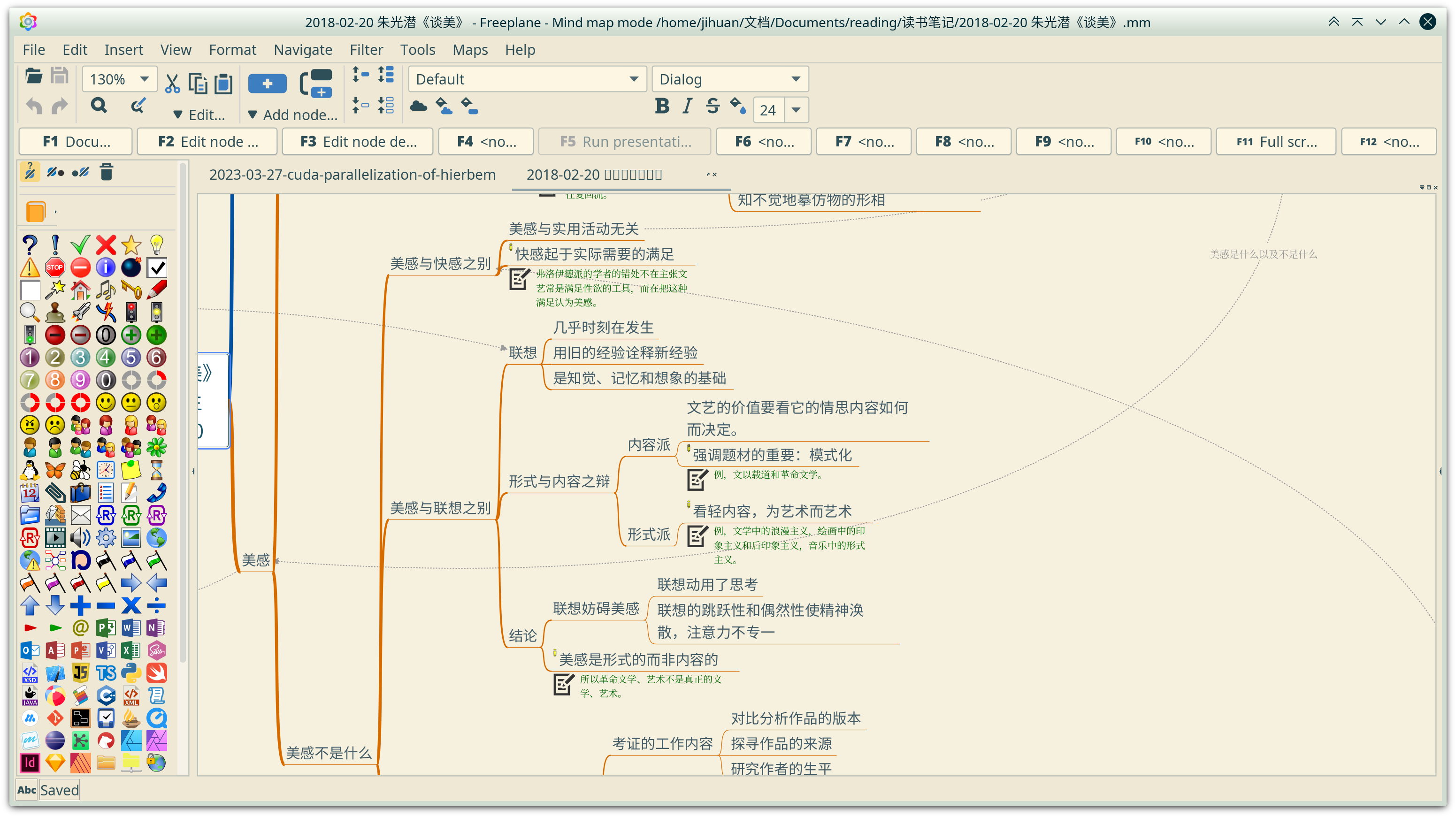Image resolution: width=1456 pixels, height=817 pixels.
Task: Choose the penguin Linux icon
Action: [x=30, y=470]
